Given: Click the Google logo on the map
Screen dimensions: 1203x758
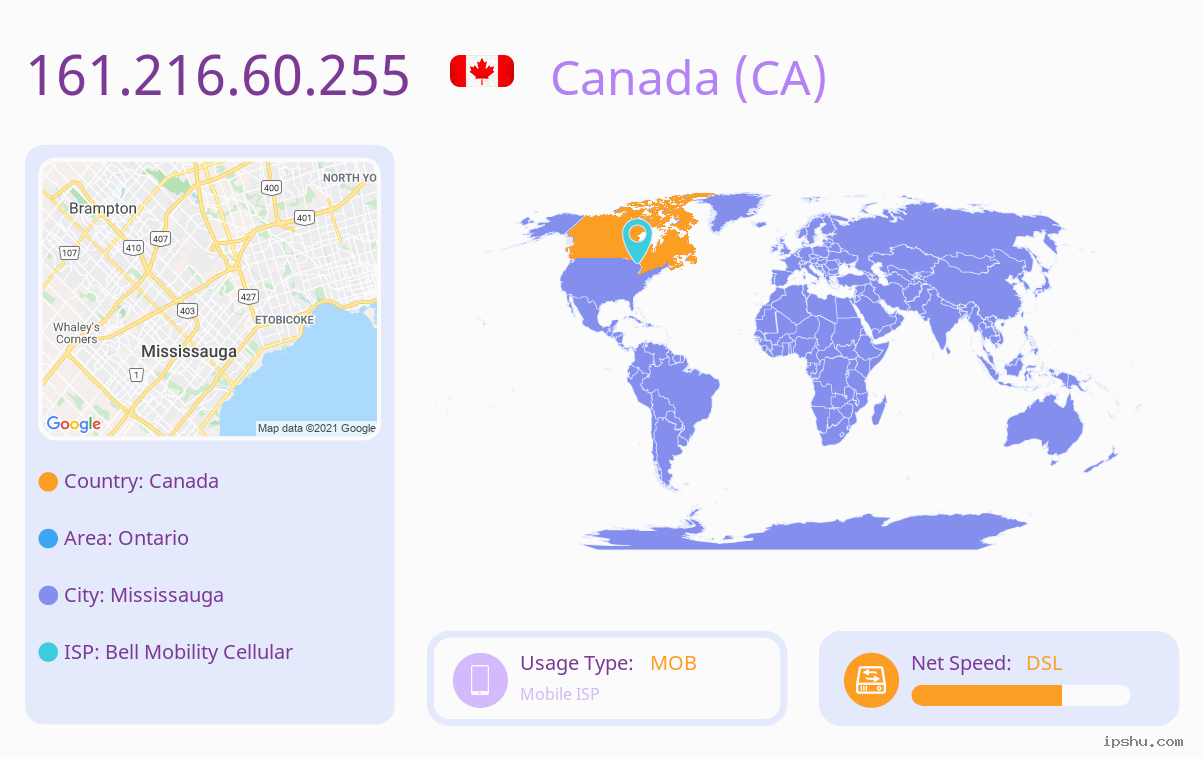Looking at the screenshot, I should 74,424.
